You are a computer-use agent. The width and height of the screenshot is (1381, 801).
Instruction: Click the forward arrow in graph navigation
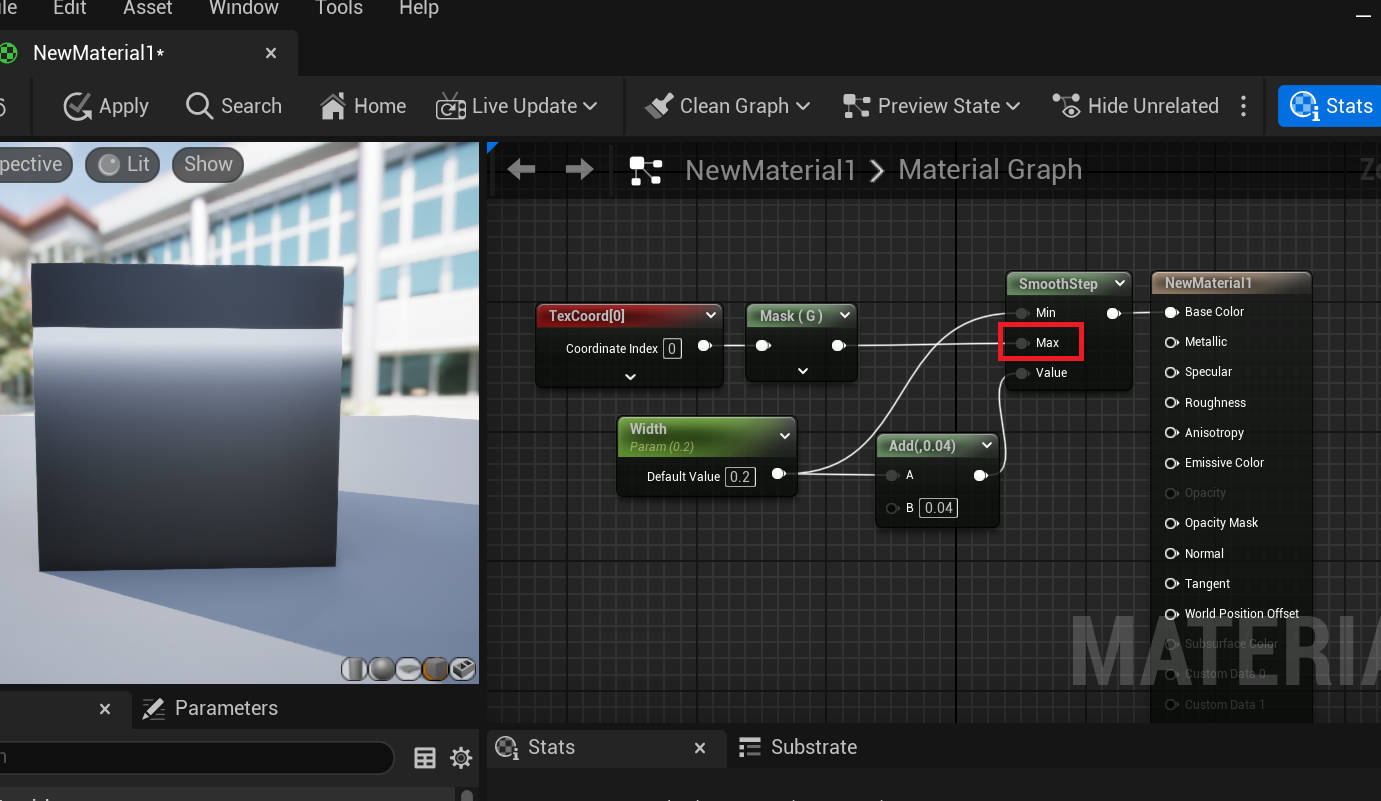point(579,170)
